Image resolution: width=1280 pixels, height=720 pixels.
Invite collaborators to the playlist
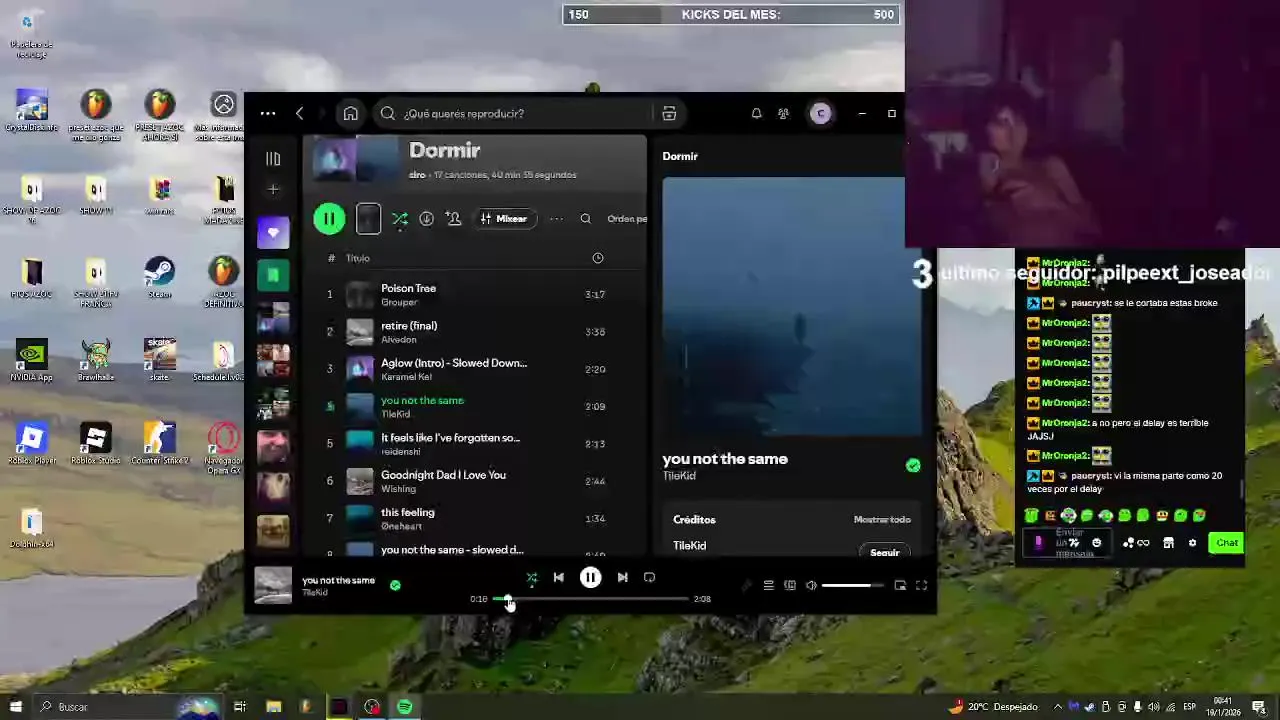(454, 218)
